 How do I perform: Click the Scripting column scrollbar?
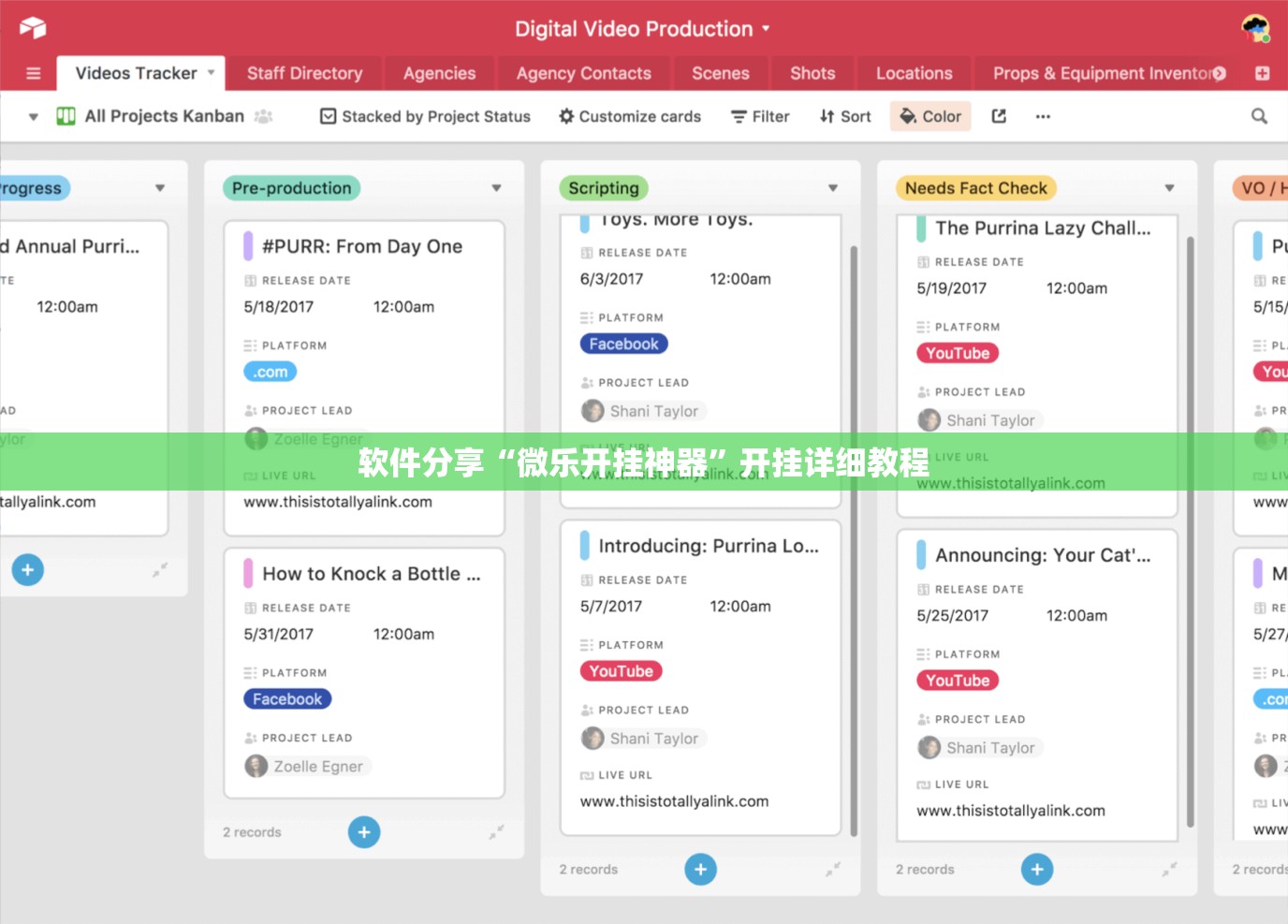pos(854,541)
